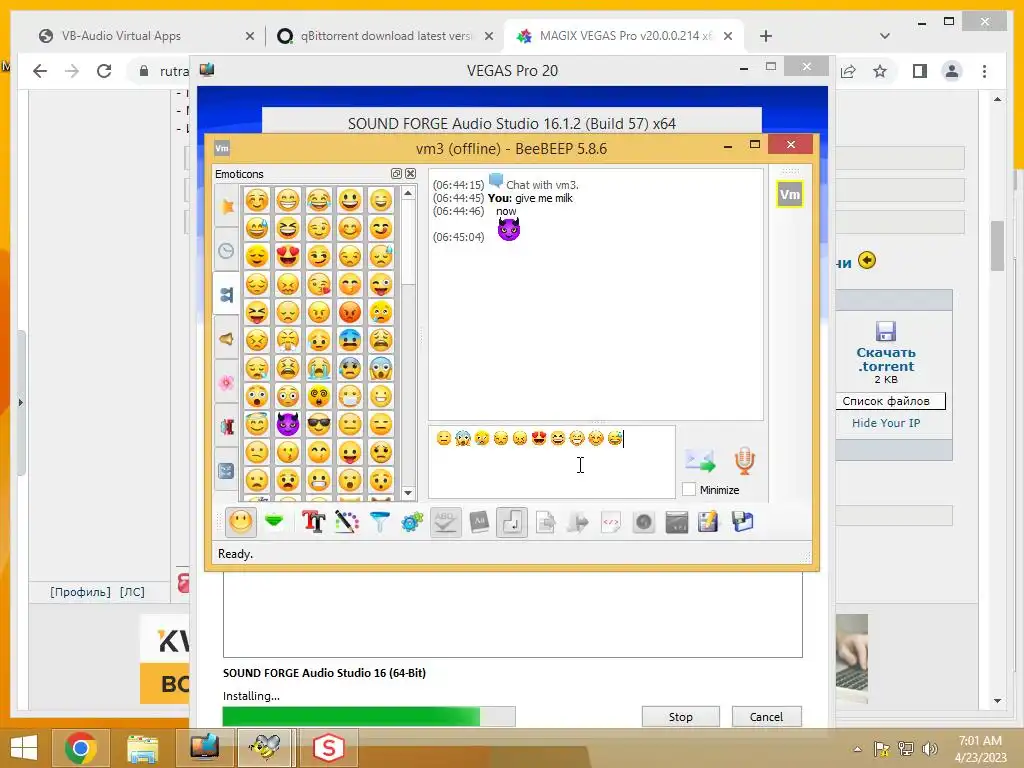The image size is (1024, 768).
Task: Click the Hide Your IP link
Action: (x=886, y=423)
